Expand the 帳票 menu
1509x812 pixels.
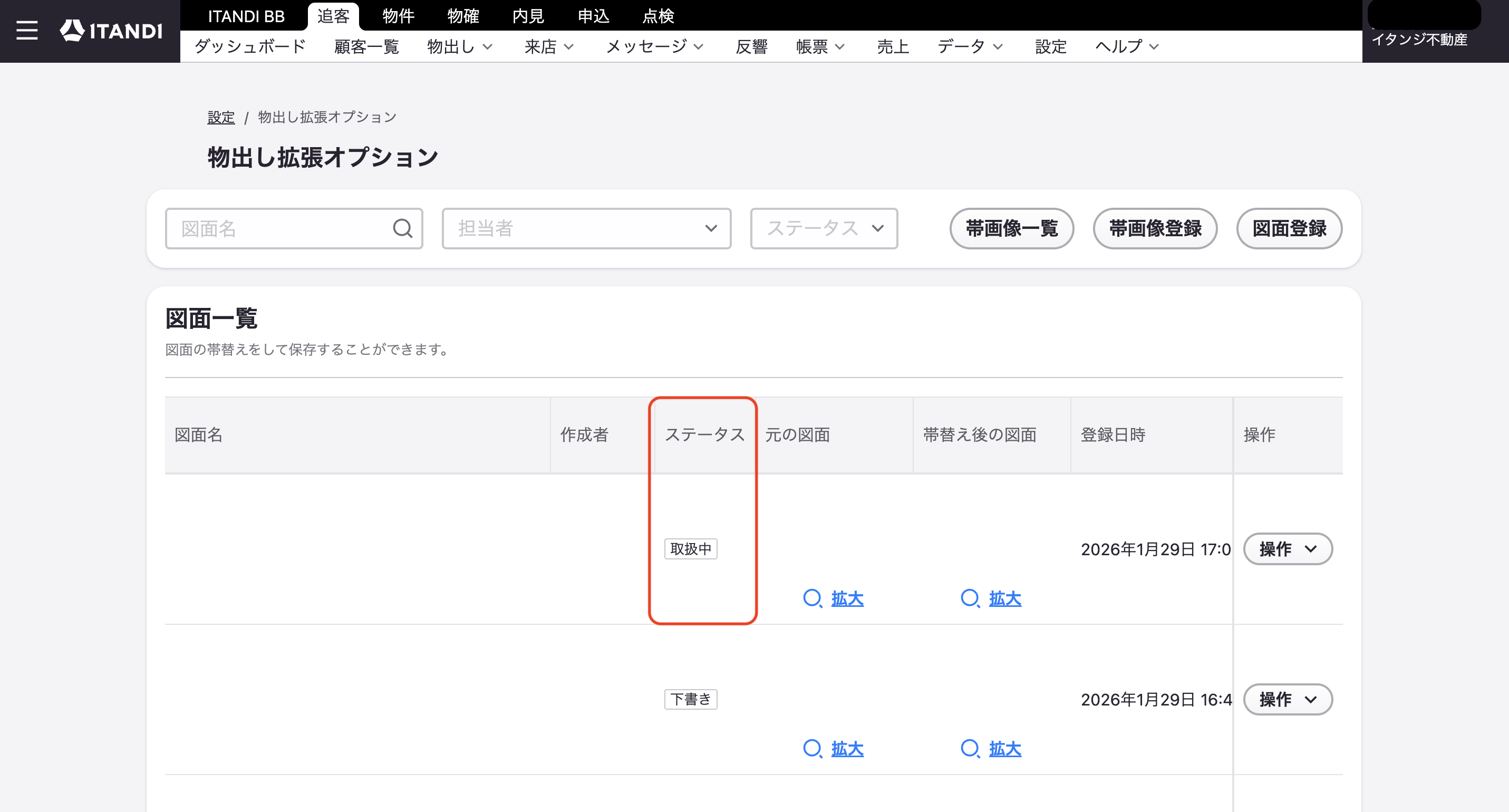coord(820,46)
